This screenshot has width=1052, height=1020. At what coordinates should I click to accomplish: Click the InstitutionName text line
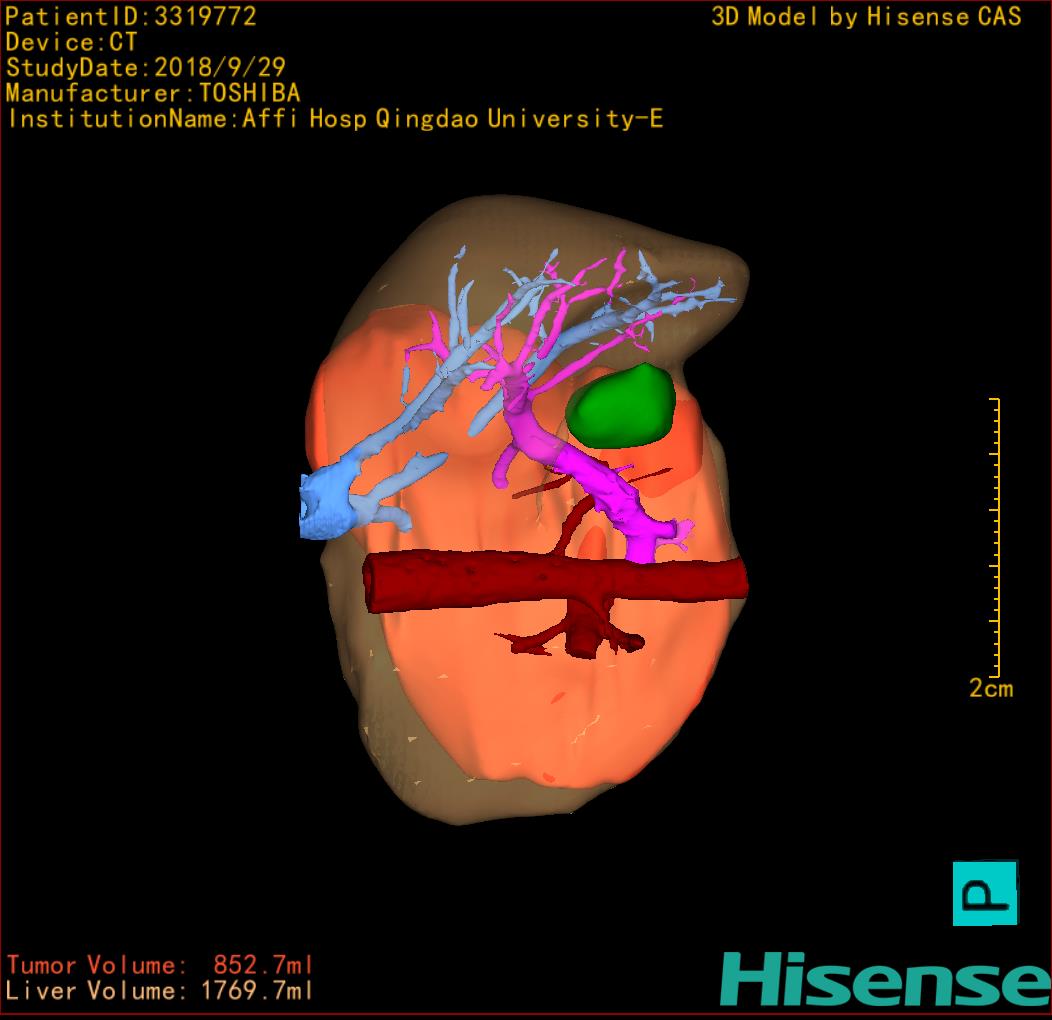pyautogui.click(x=335, y=119)
